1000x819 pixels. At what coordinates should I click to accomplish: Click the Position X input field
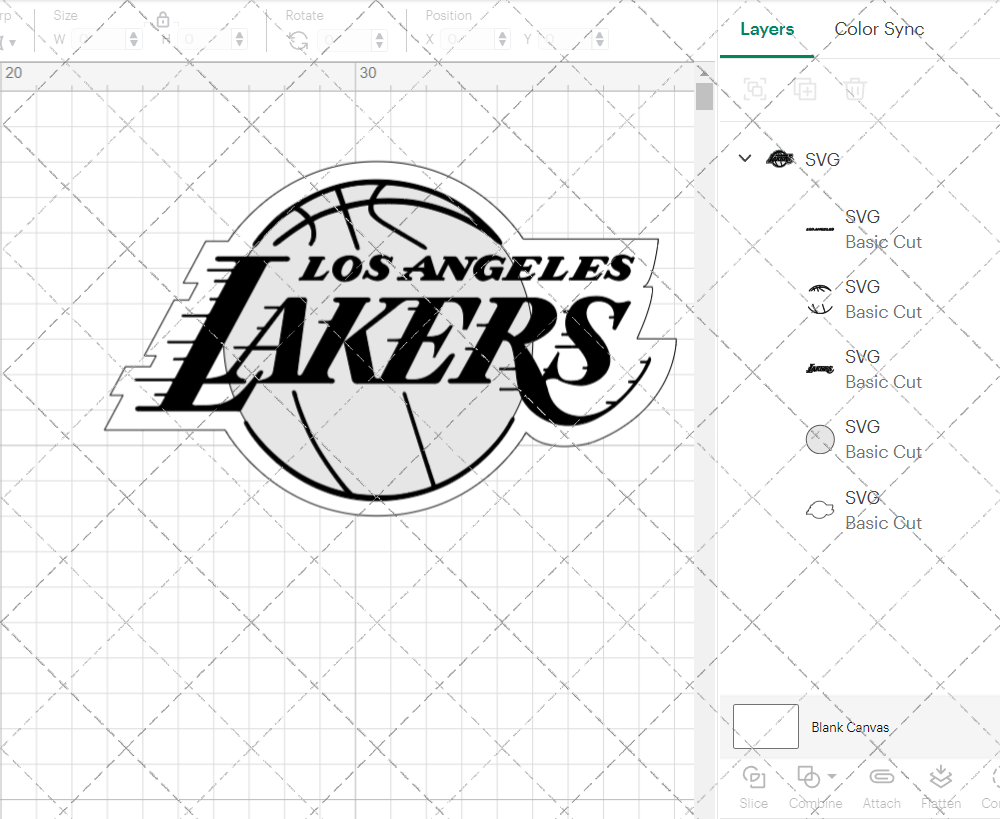[468, 40]
